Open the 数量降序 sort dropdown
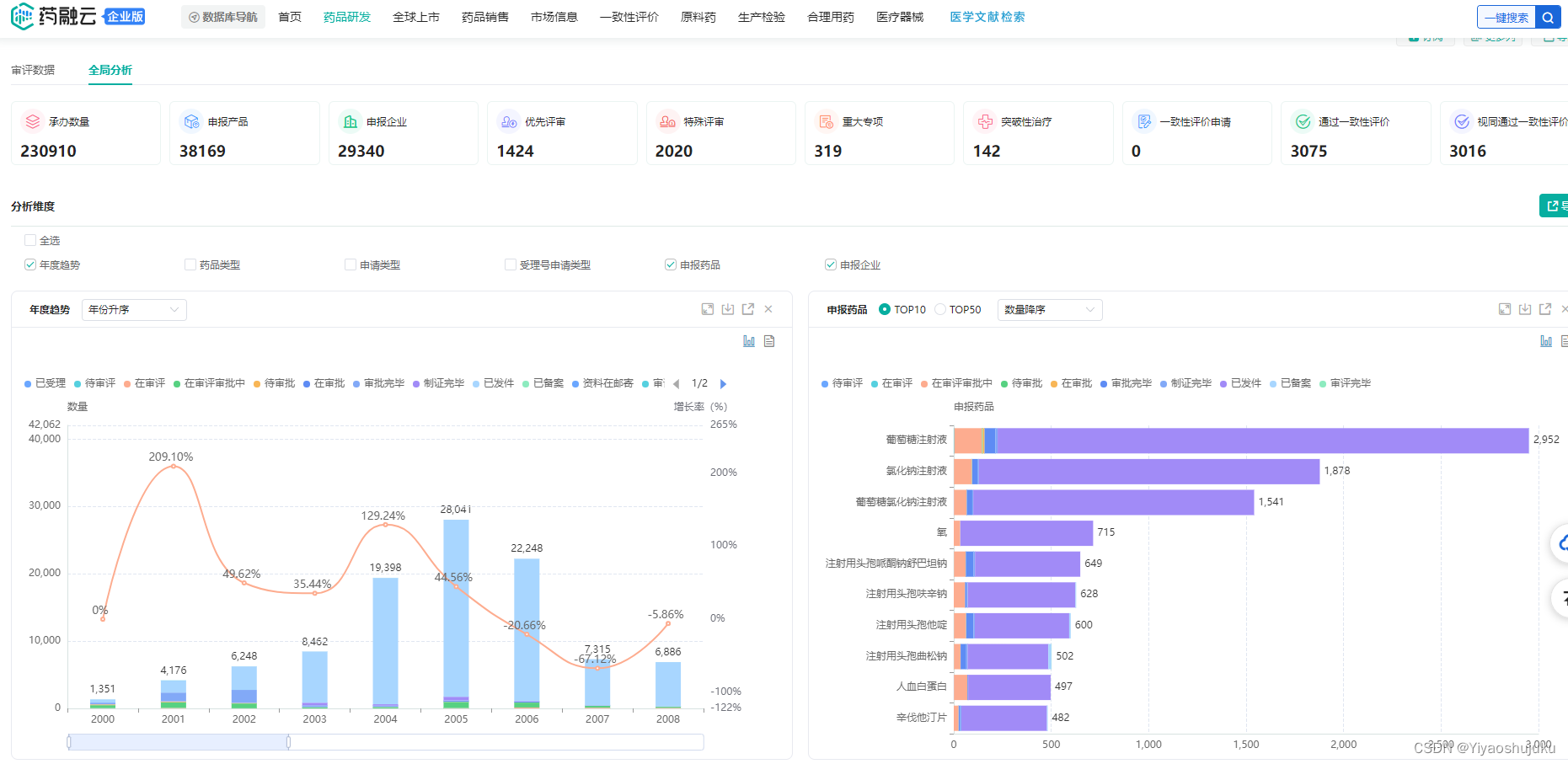Screen dimensions: 1568x764 coord(1050,310)
